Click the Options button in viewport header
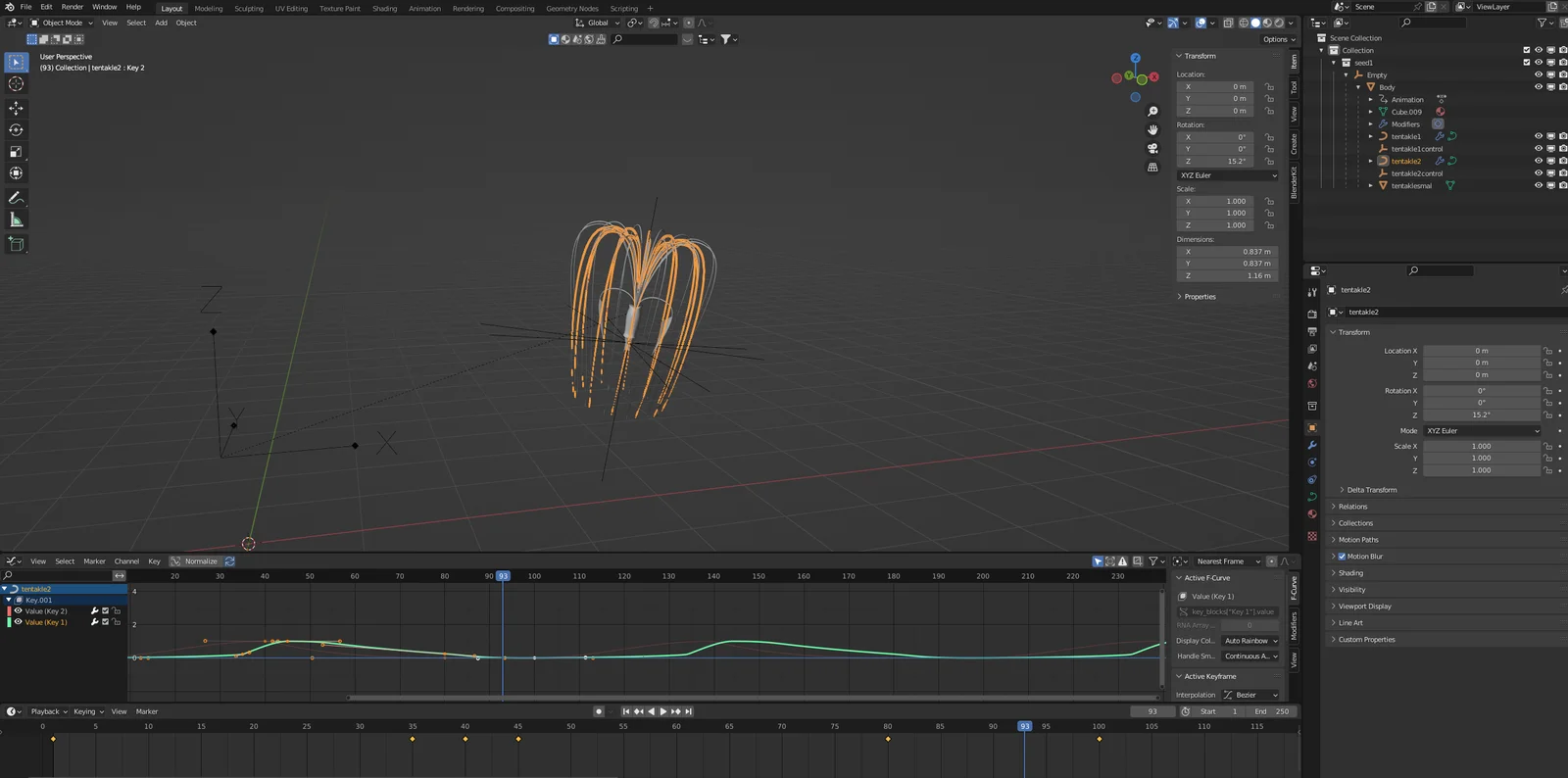The height and width of the screenshot is (778, 1568). click(1278, 39)
